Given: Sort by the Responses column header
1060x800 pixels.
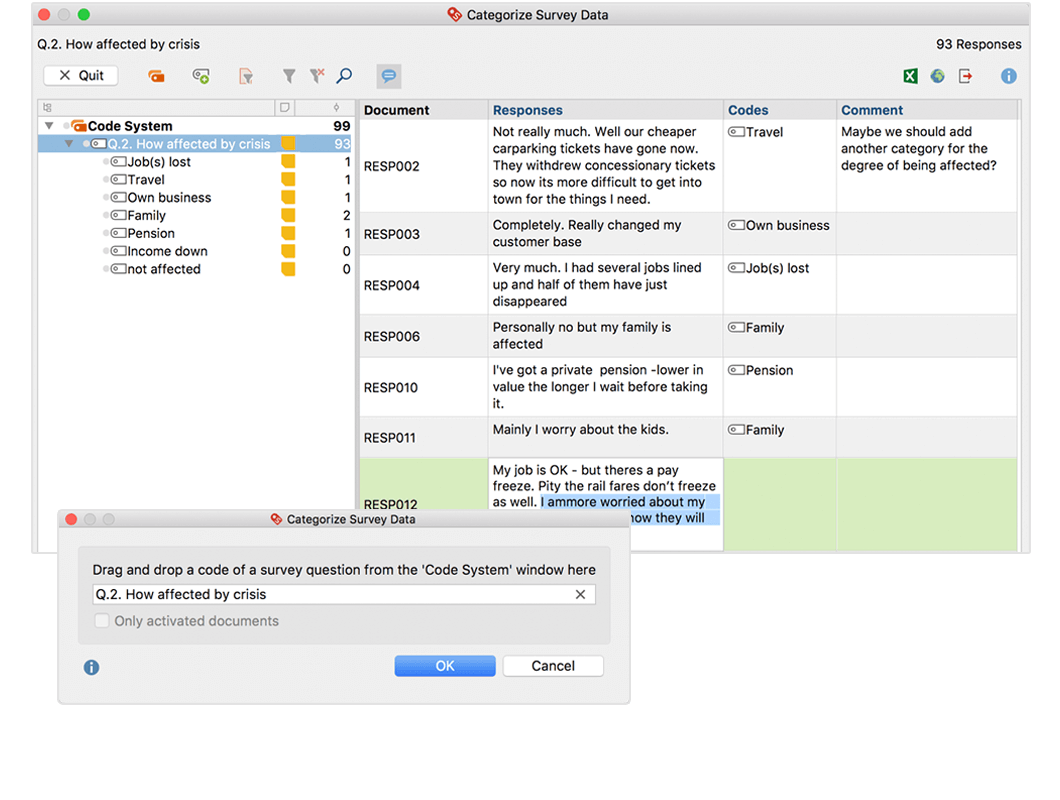Looking at the screenshot, I should [x=605, y=110].
